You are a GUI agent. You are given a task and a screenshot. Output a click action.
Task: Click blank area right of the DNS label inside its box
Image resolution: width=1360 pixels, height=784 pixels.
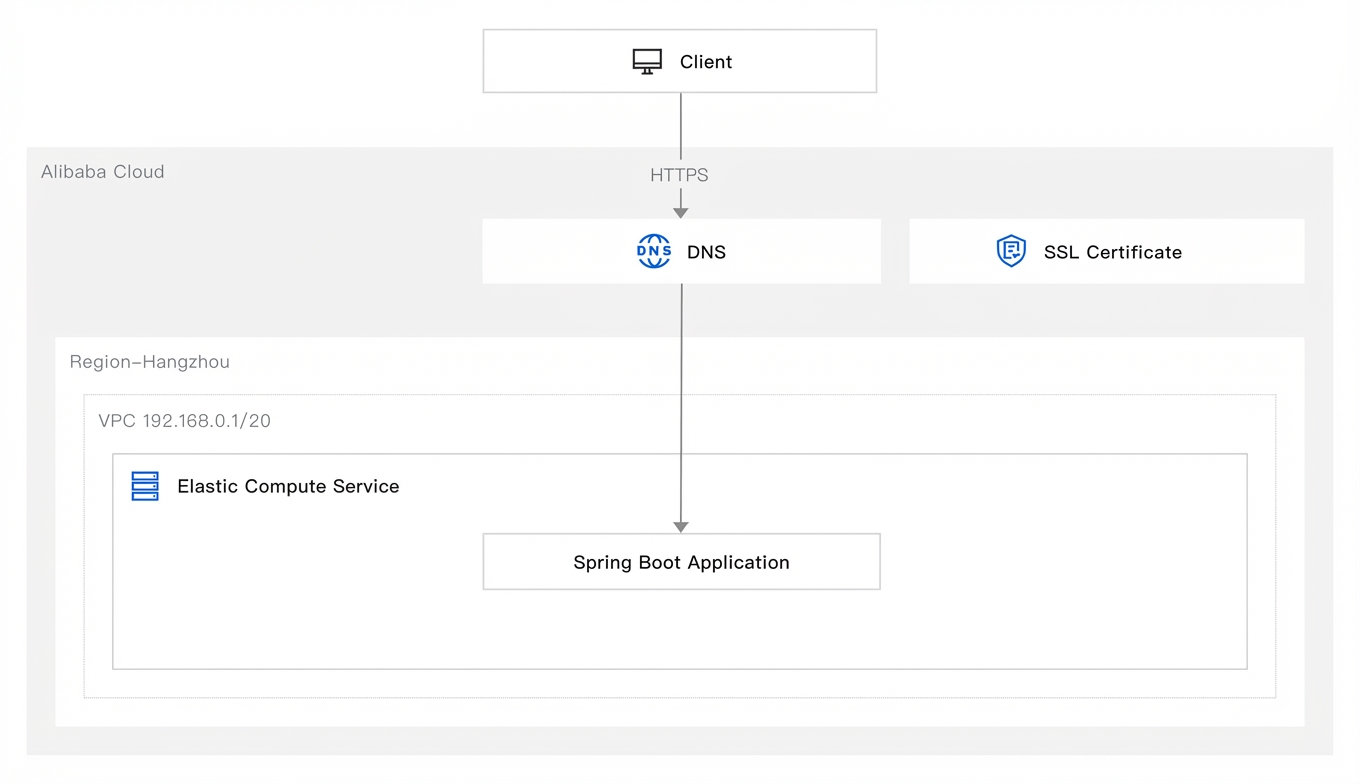tap(800, 252)
